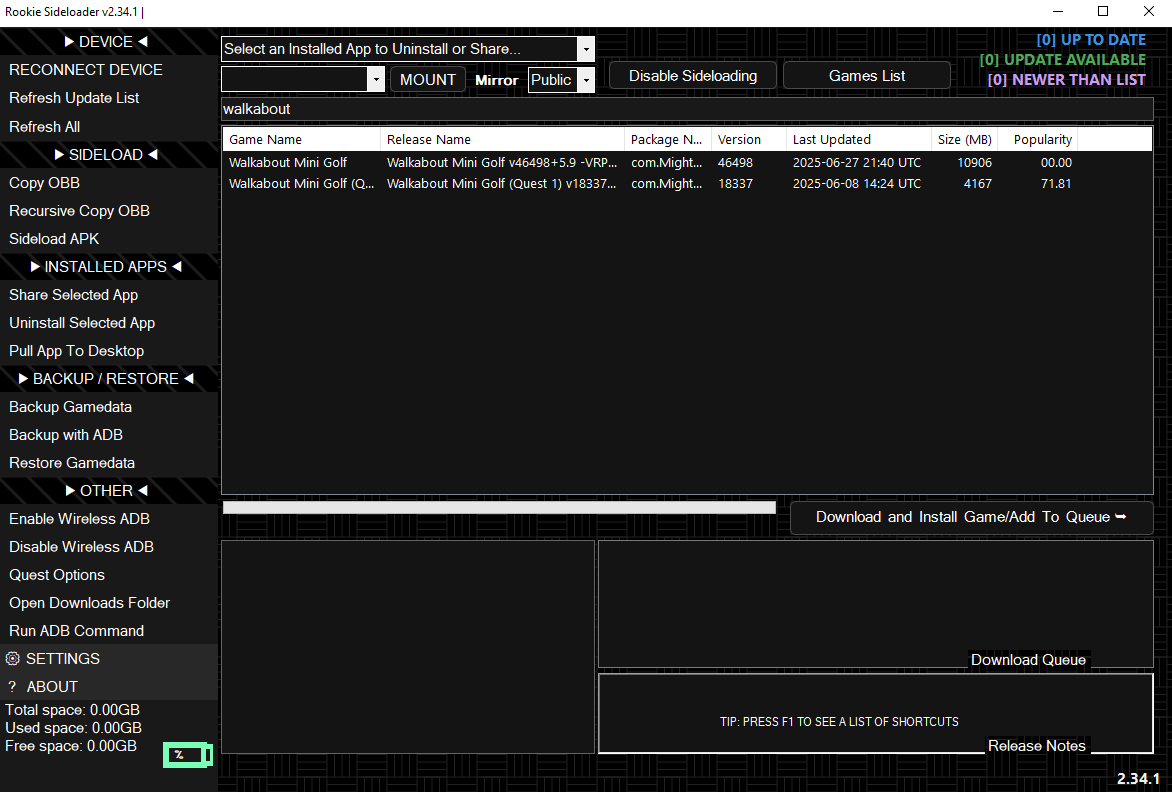
Task: Sort by Size (MB) column header
Action: tap(965, 140)
